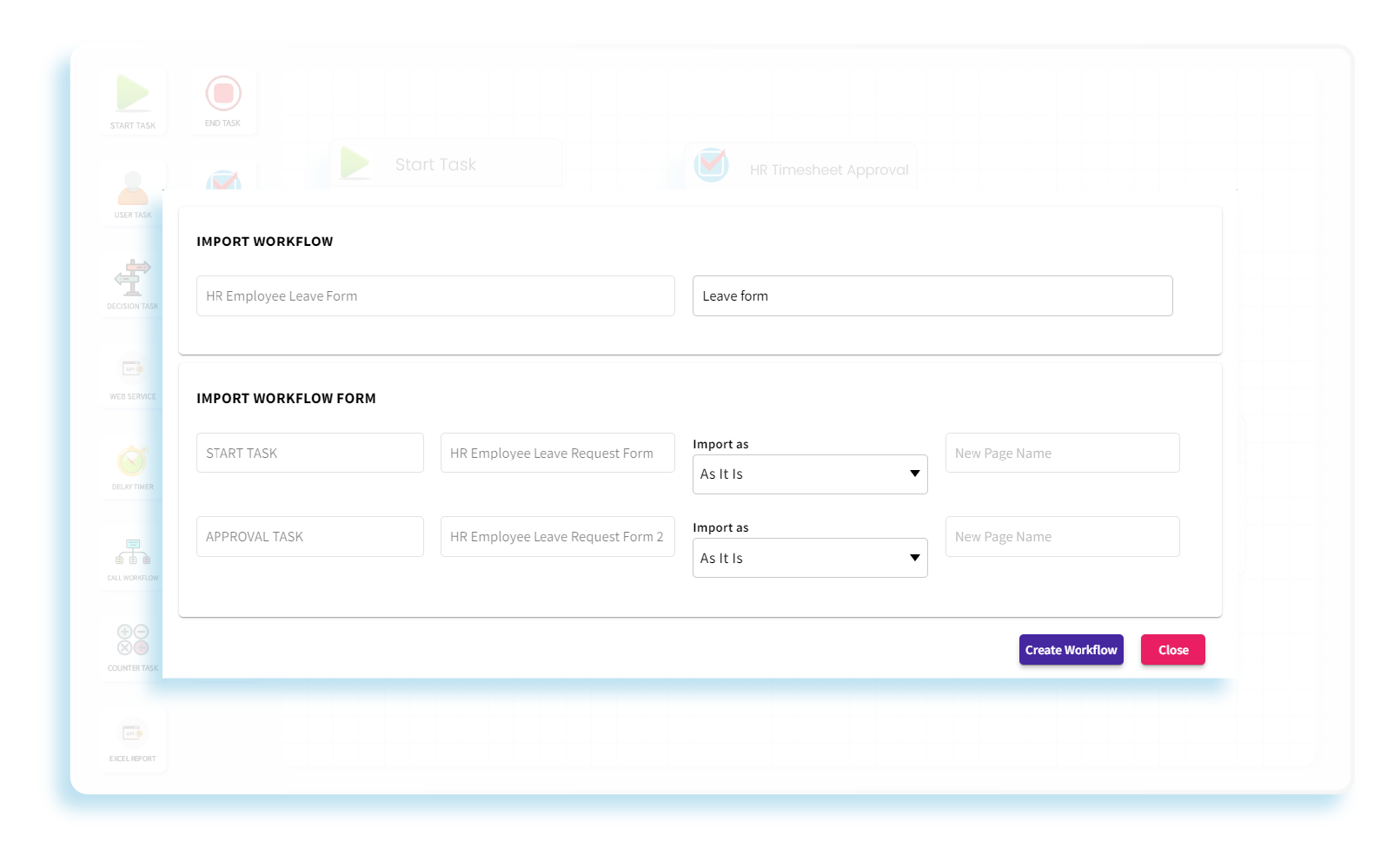Select the APPROVAL TASK field
The width and height of the screenshot is (1400, 868).
tap(309, 536)
